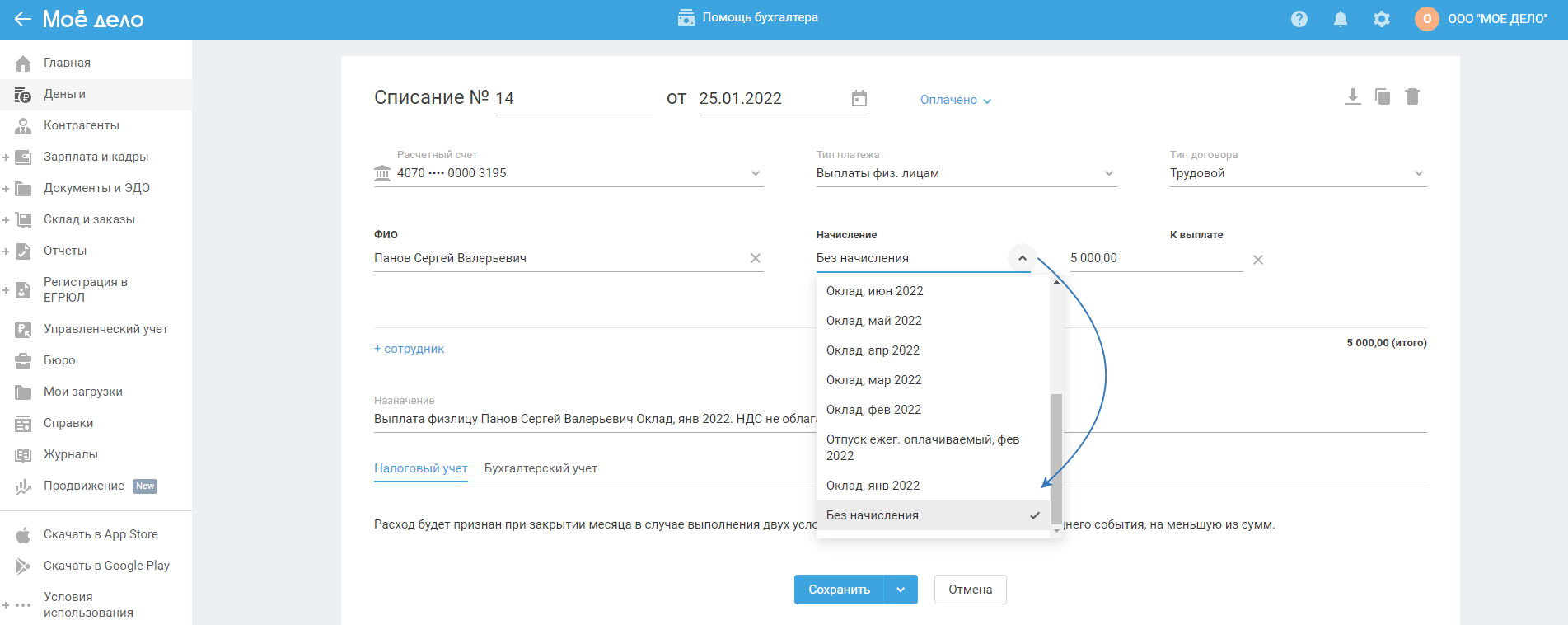Expand the Оплачено status dropdown
Screen dimensions: 1568x625
[956, 100]
